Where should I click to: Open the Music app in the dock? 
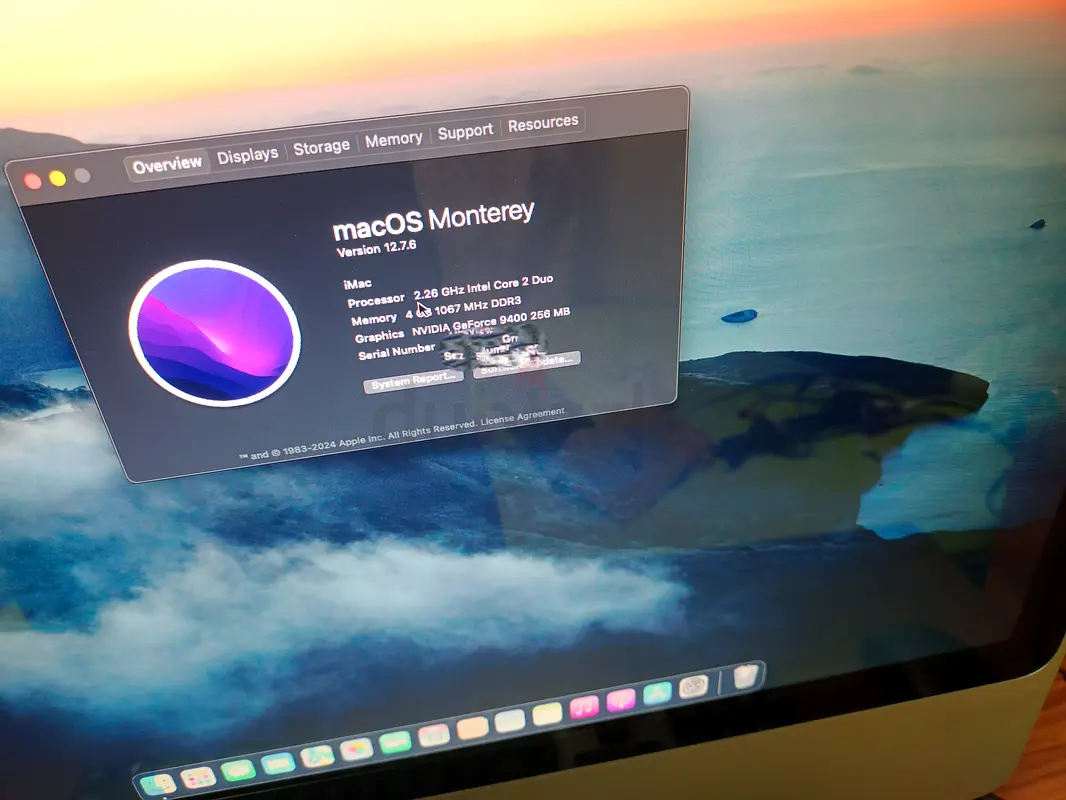pos(584,708)
